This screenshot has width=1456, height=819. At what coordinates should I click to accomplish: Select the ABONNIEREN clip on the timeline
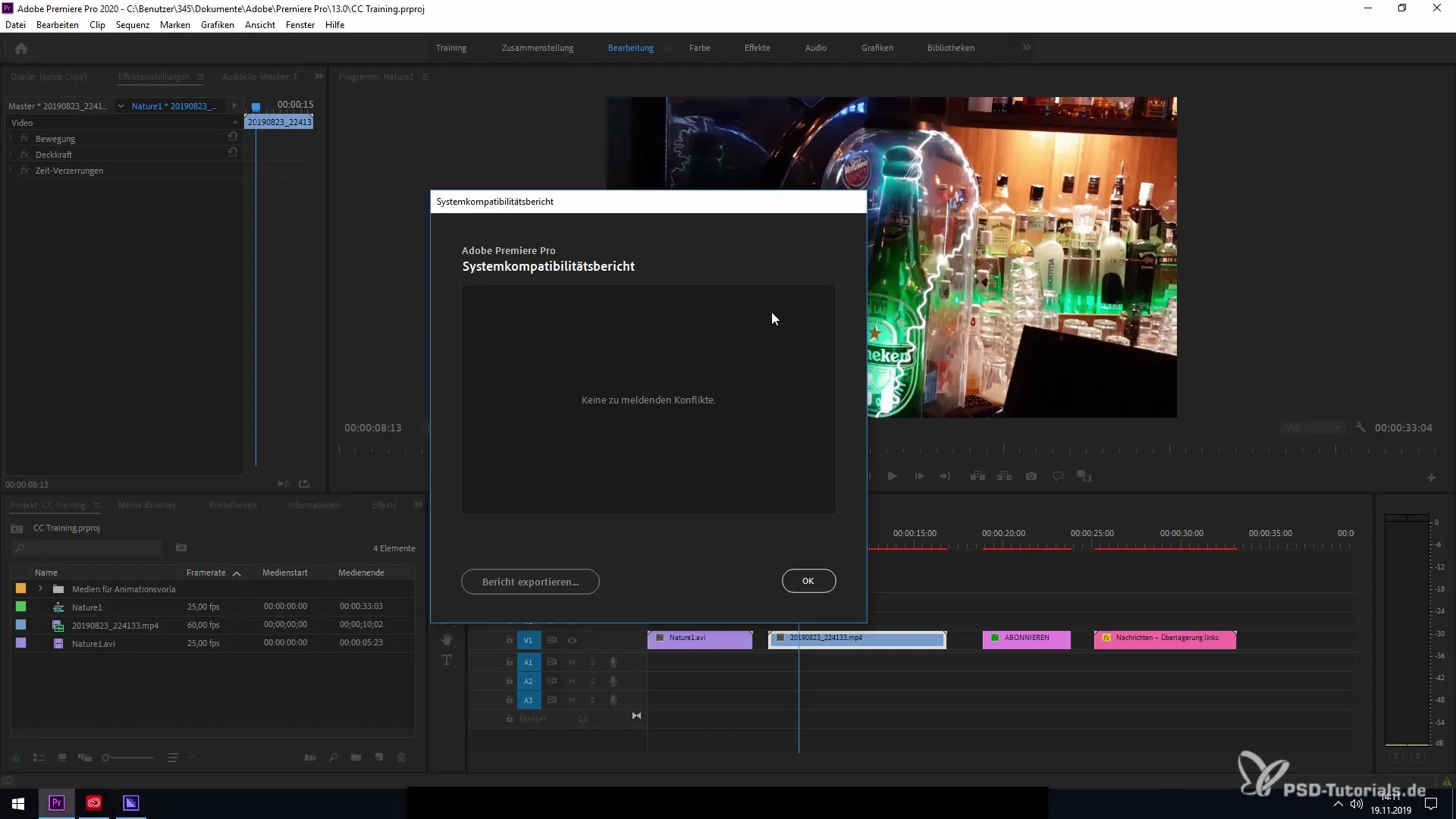point(1027,639)
